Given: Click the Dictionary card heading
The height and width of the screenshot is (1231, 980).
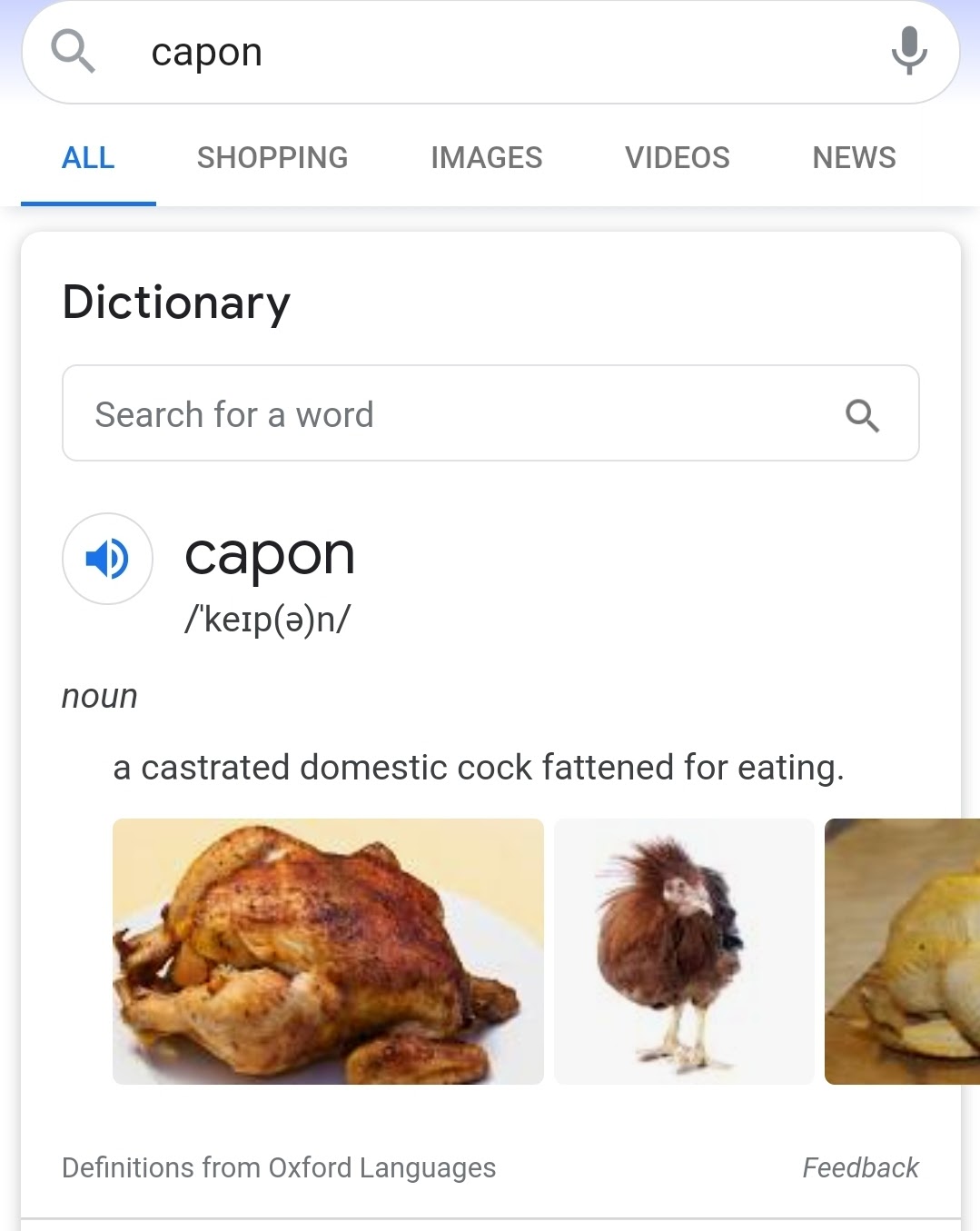Looking at the screenshot, I should click(176, 303).
